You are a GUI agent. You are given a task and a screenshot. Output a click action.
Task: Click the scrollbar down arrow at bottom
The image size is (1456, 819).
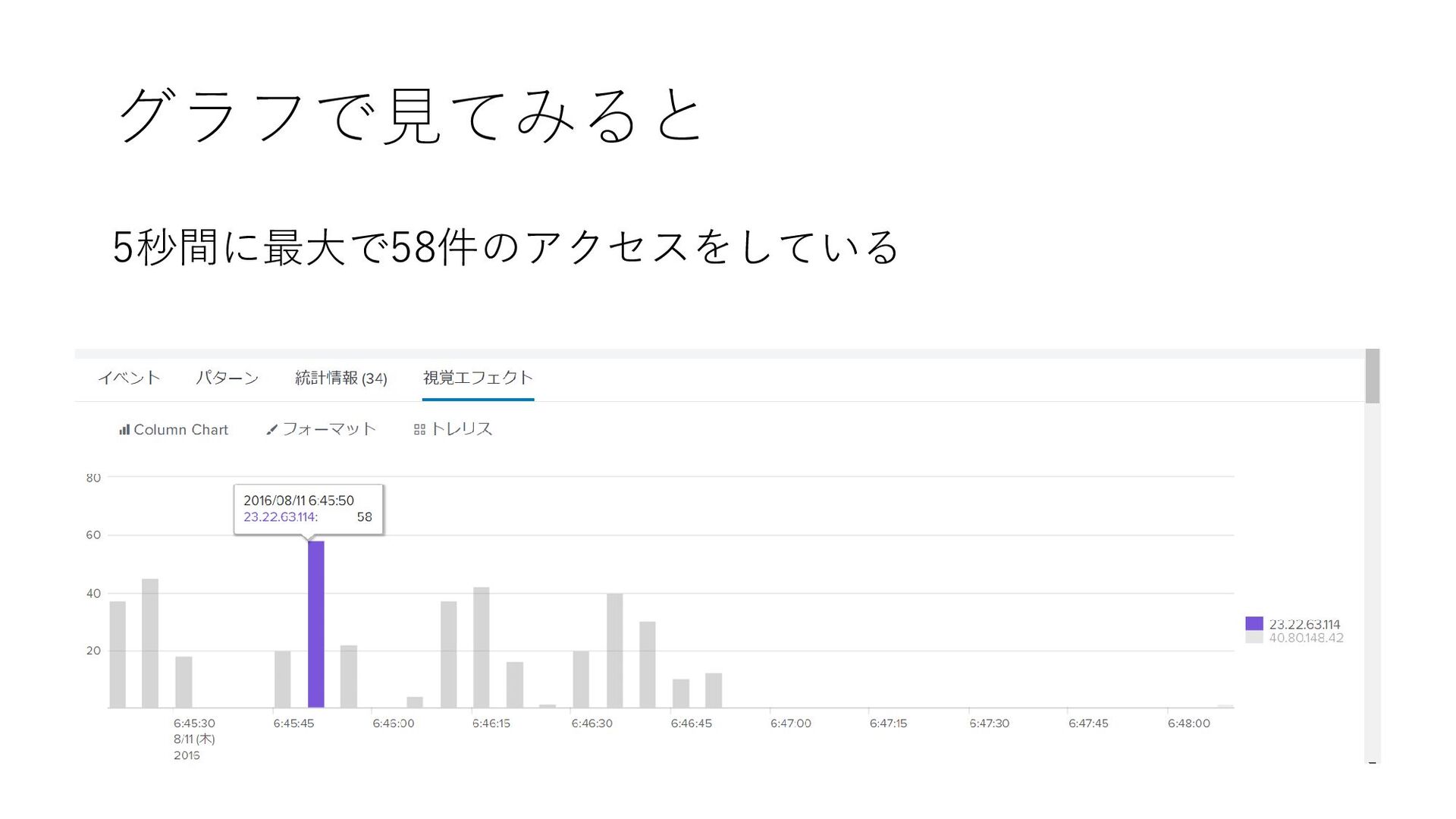coord(1372,762)
